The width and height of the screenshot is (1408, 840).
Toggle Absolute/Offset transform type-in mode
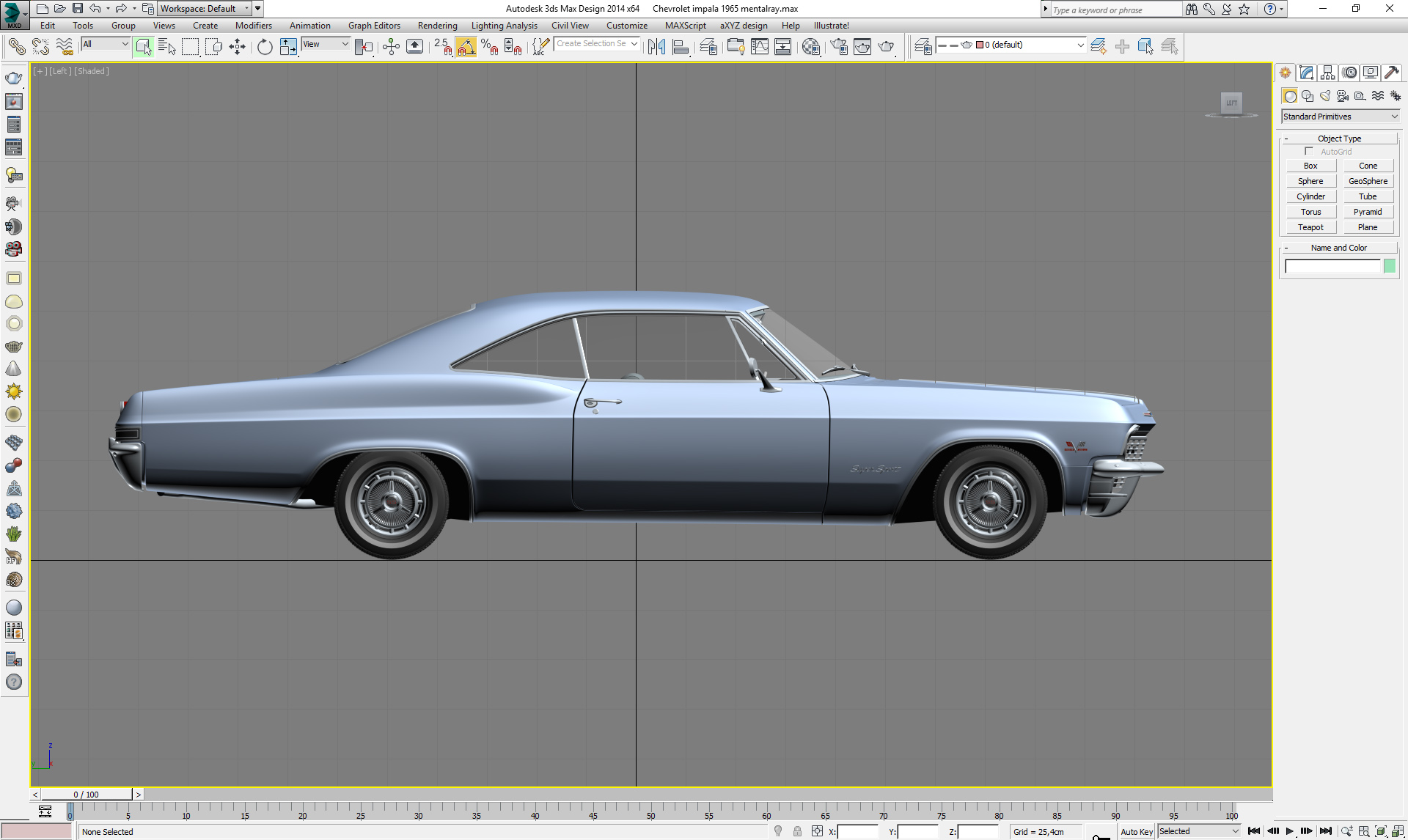817,831
